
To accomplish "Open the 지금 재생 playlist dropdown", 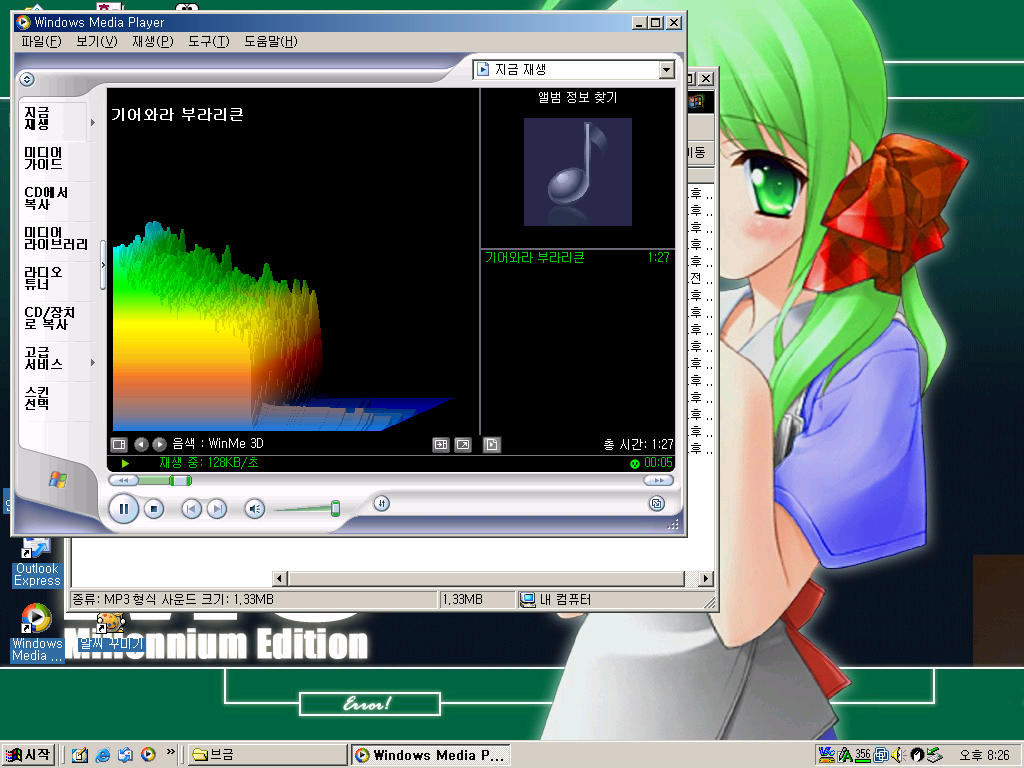I will [667, 70].
